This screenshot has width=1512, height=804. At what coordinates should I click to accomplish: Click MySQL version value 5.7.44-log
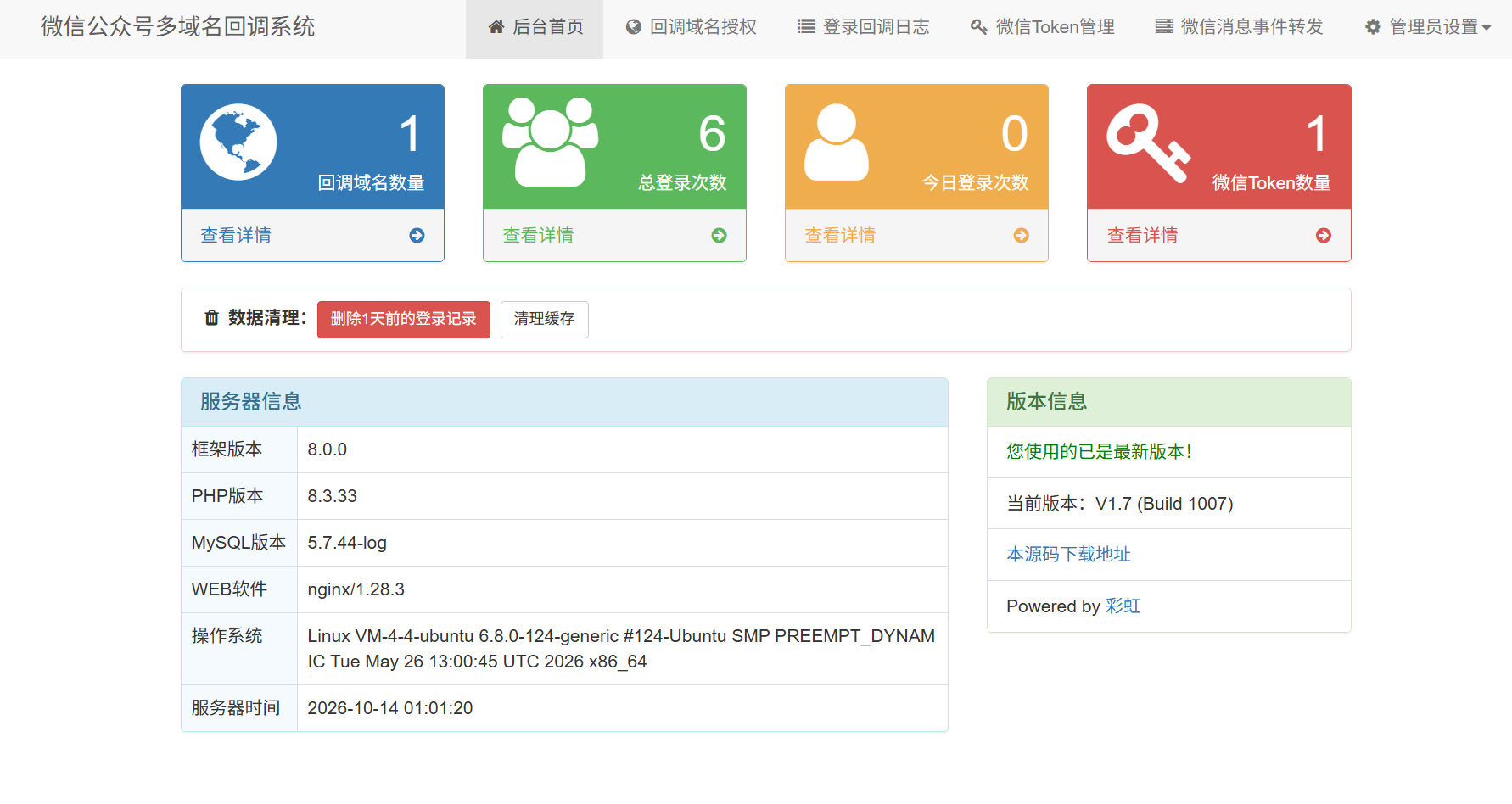pos(347,543)
